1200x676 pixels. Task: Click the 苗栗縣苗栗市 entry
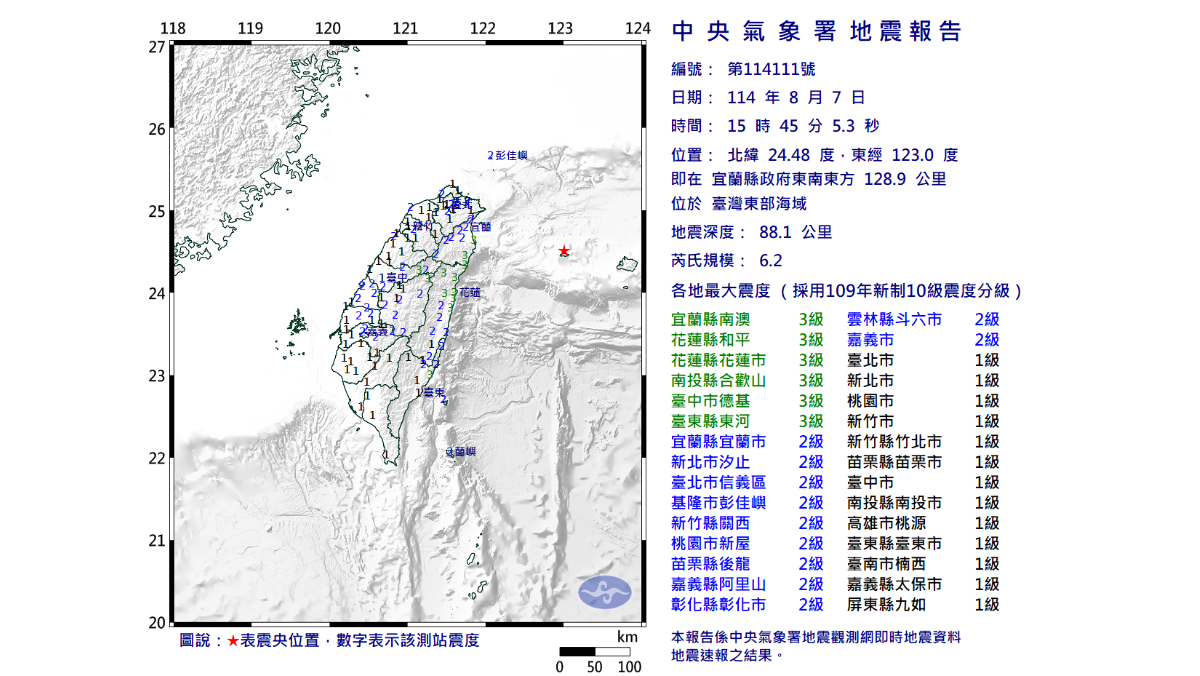[x=894, y=462]
